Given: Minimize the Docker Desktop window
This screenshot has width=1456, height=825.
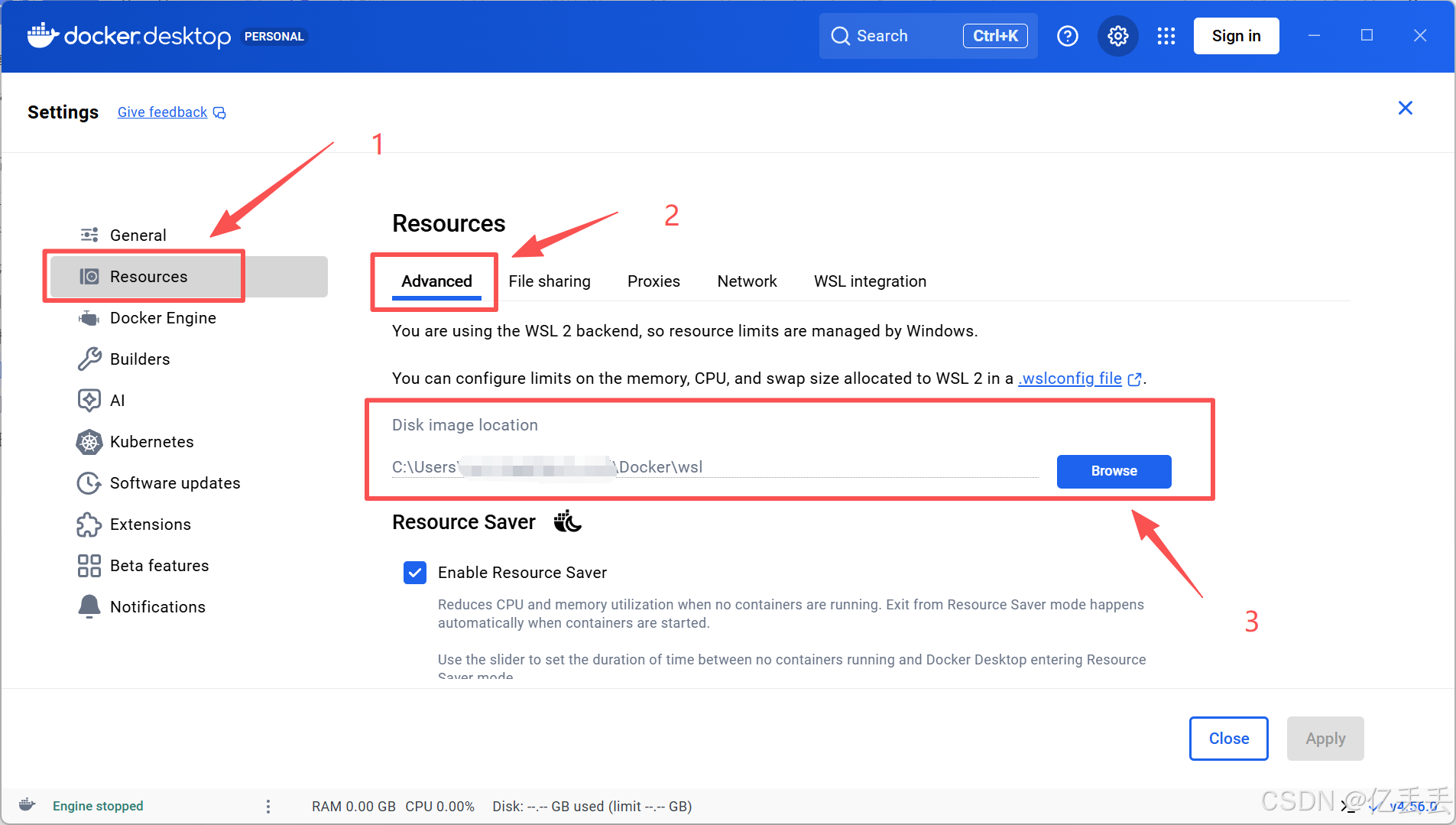Looking at the screenshot, I should (1314, 36).
